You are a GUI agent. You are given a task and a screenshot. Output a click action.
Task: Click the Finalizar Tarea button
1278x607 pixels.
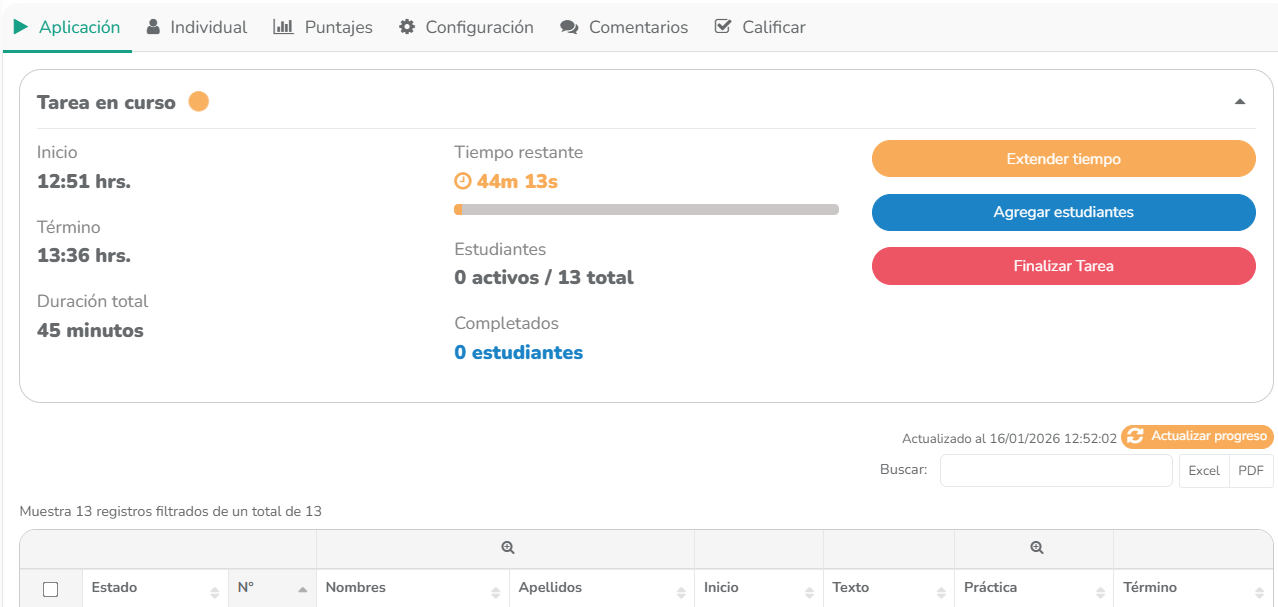(x=1063, y=266)
